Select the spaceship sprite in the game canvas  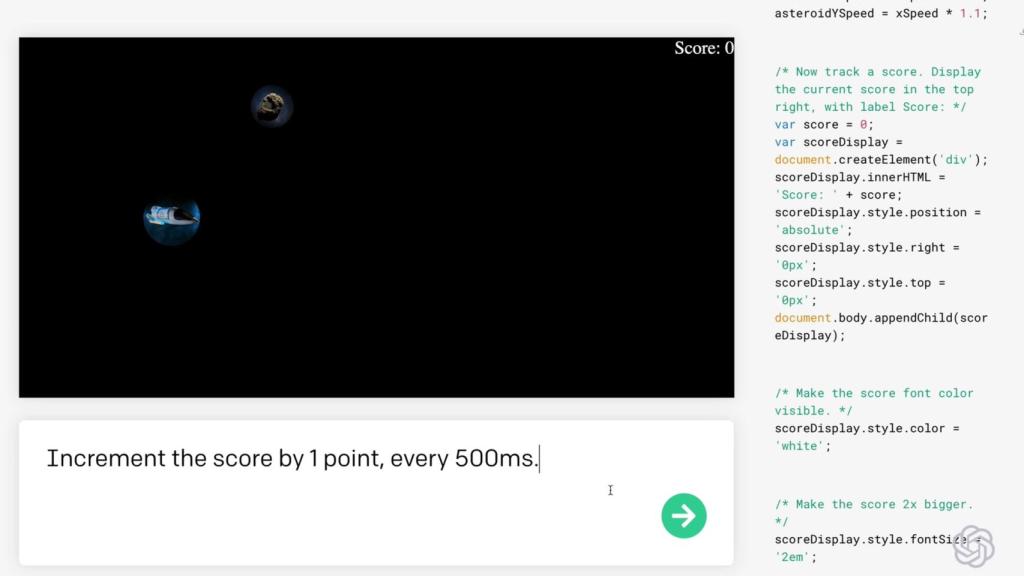coord(171,216)
